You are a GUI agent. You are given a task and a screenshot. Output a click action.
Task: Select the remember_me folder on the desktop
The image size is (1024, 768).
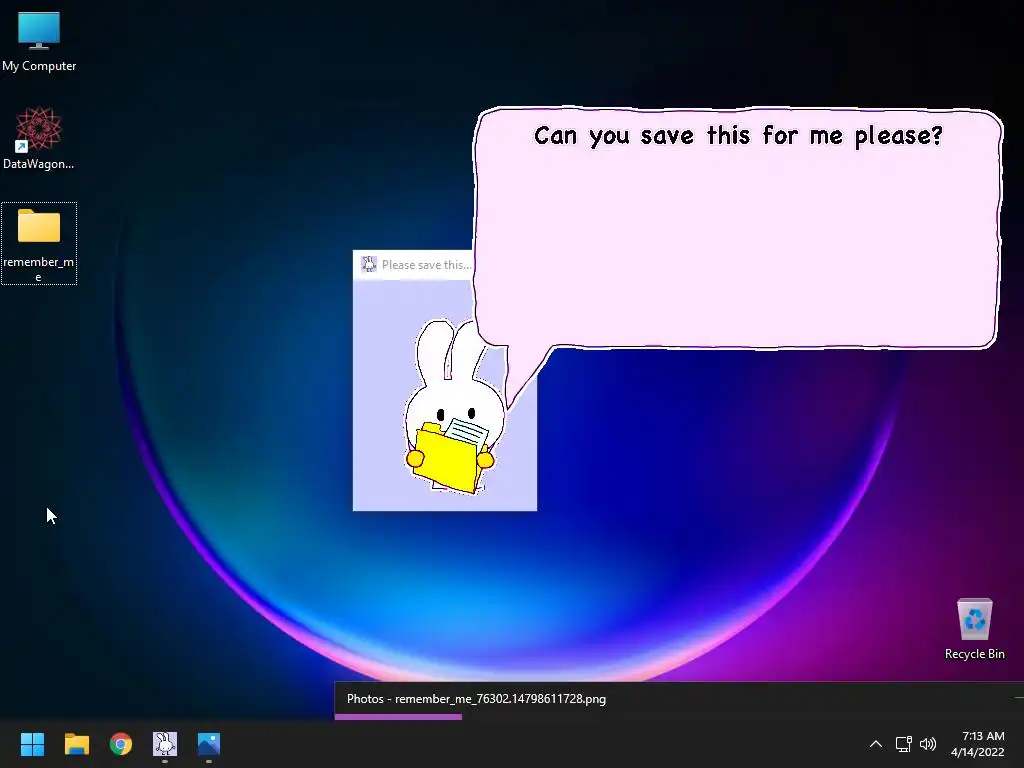39,244
